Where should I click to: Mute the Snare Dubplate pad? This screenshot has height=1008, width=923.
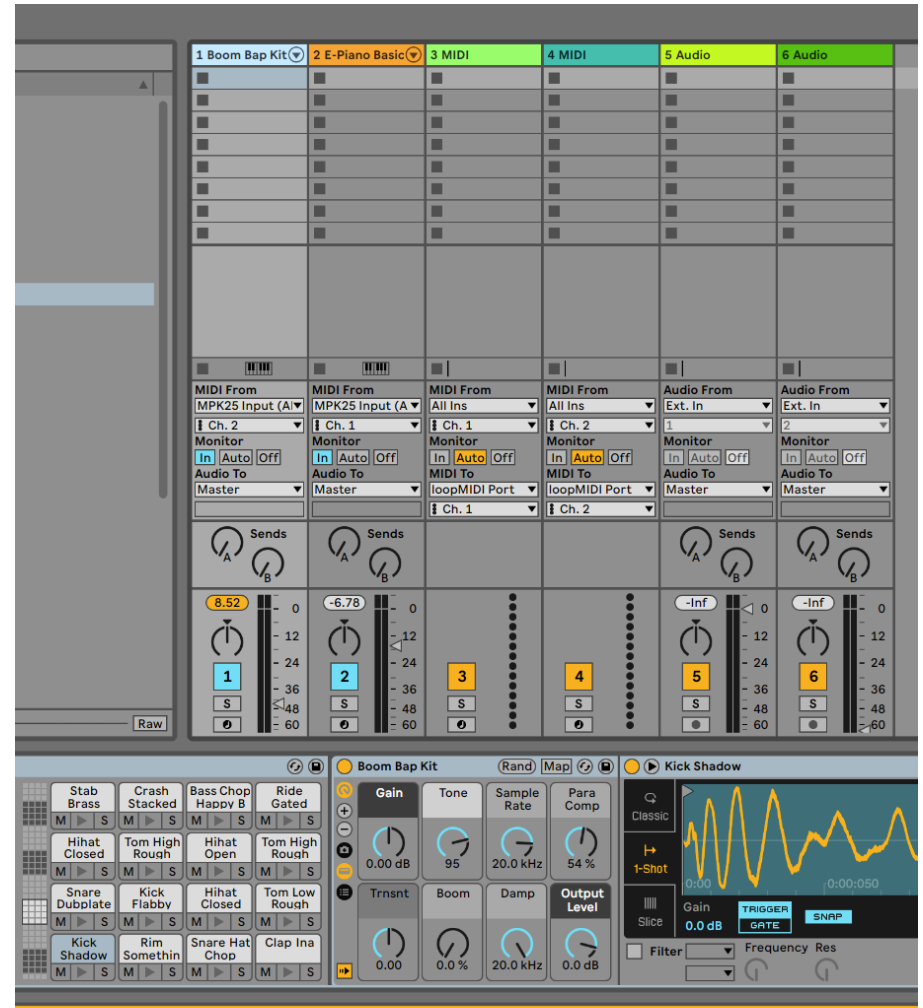coord(60,922)
